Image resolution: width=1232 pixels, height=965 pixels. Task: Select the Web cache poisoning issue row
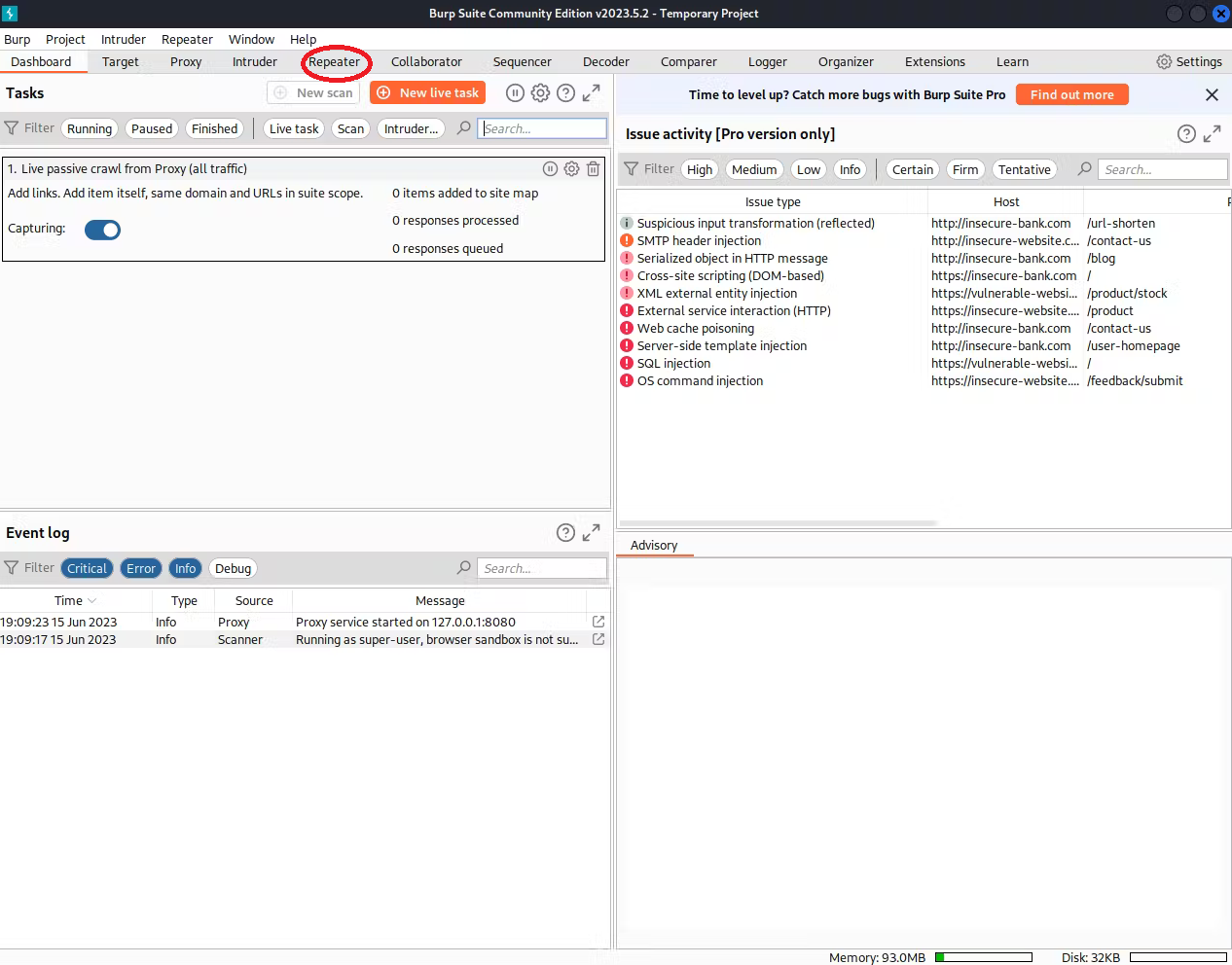tap(924, 328)
